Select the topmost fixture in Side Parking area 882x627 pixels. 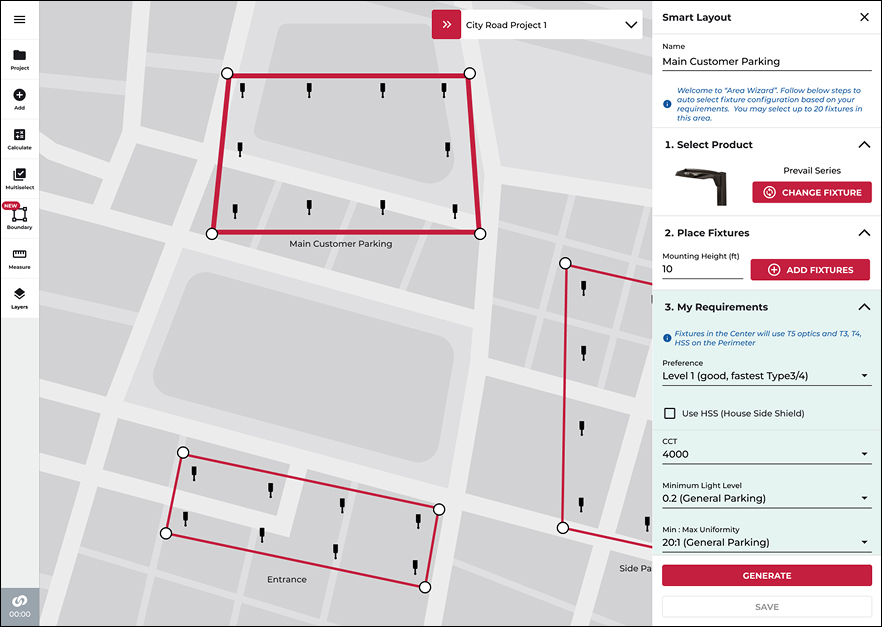[583, 288]
